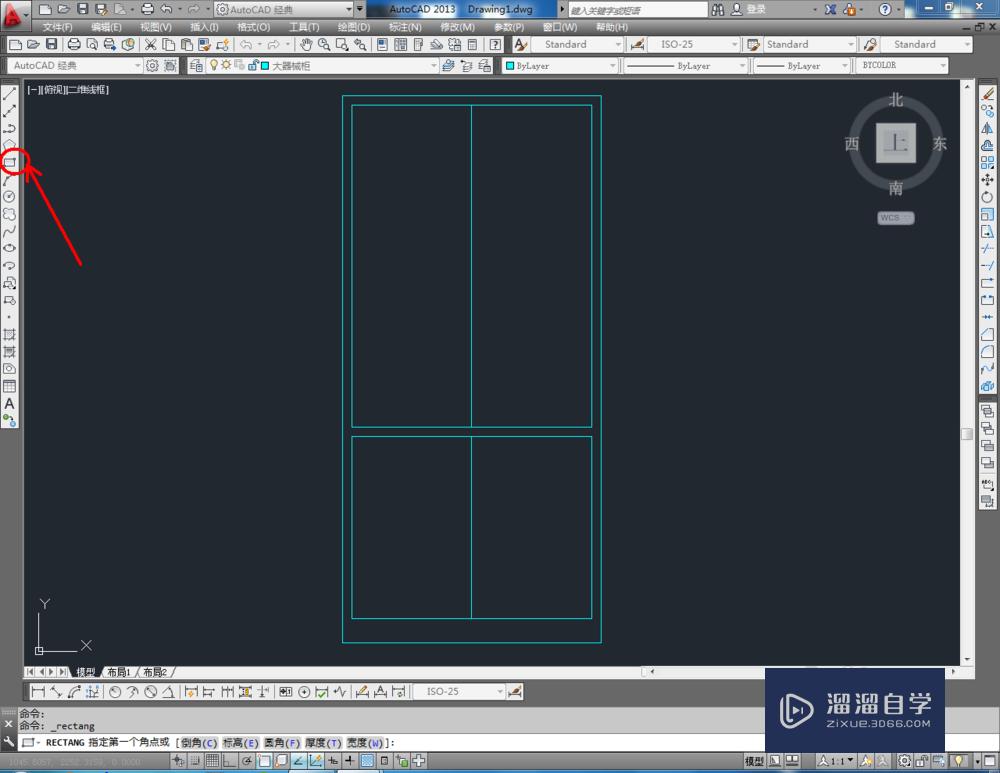Screen dimensions: 1000x773
Task: Toggle layer on/off lightbulb for 大器械柜
Action: pyautogui.click(x=214, y=65)
